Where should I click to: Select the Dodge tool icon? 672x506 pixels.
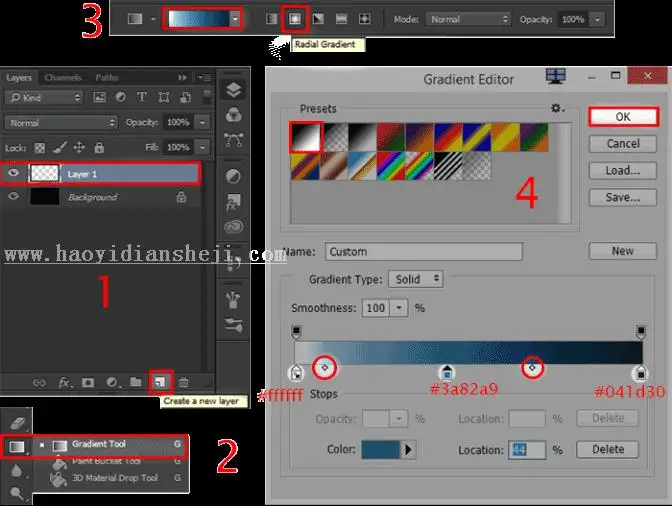(x=17, y=494)
